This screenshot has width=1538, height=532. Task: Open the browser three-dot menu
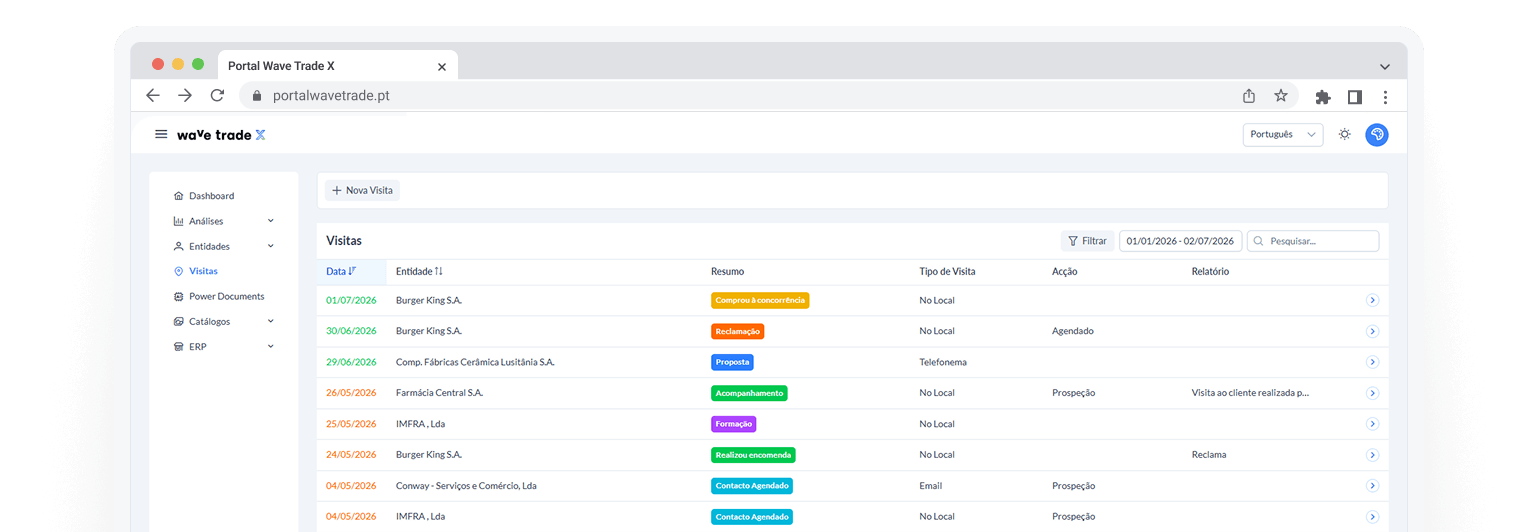(x=1385, y=97)
